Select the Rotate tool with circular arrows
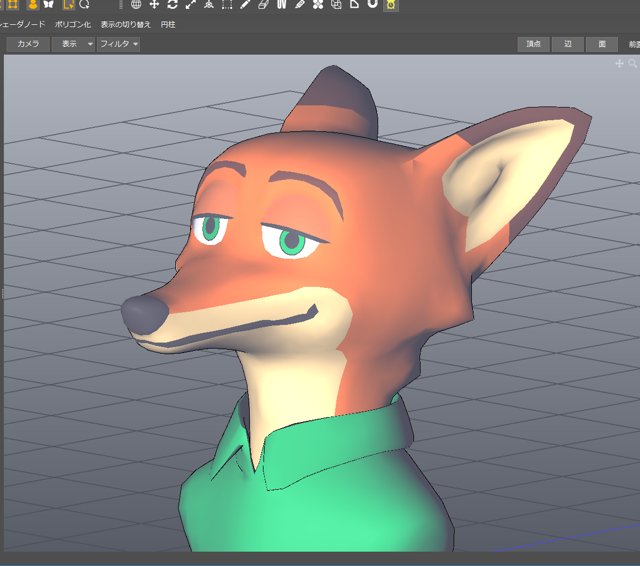This screenshot has height=566, width=640. pos(172,4)
